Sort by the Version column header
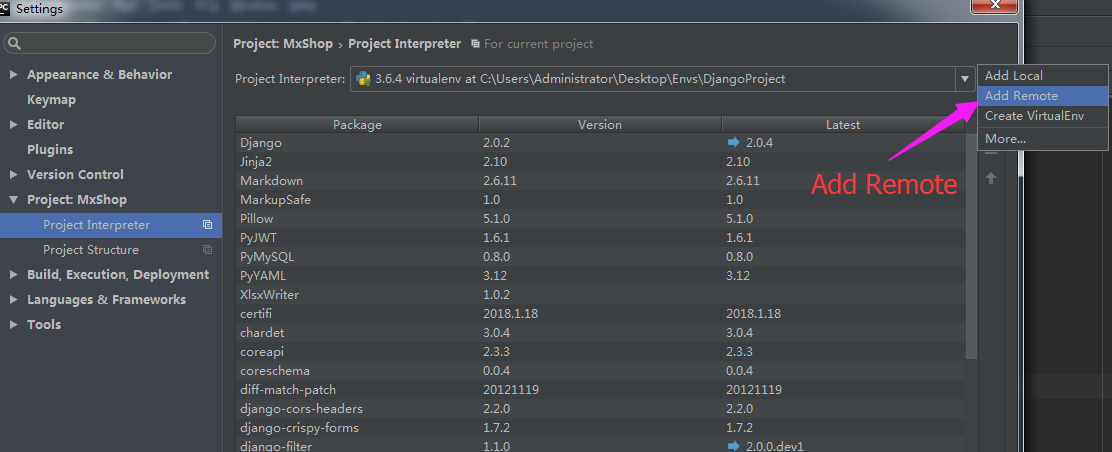The width and height of the screenshot is (1112, 452). pyautogui.click(x=600, y=125)
